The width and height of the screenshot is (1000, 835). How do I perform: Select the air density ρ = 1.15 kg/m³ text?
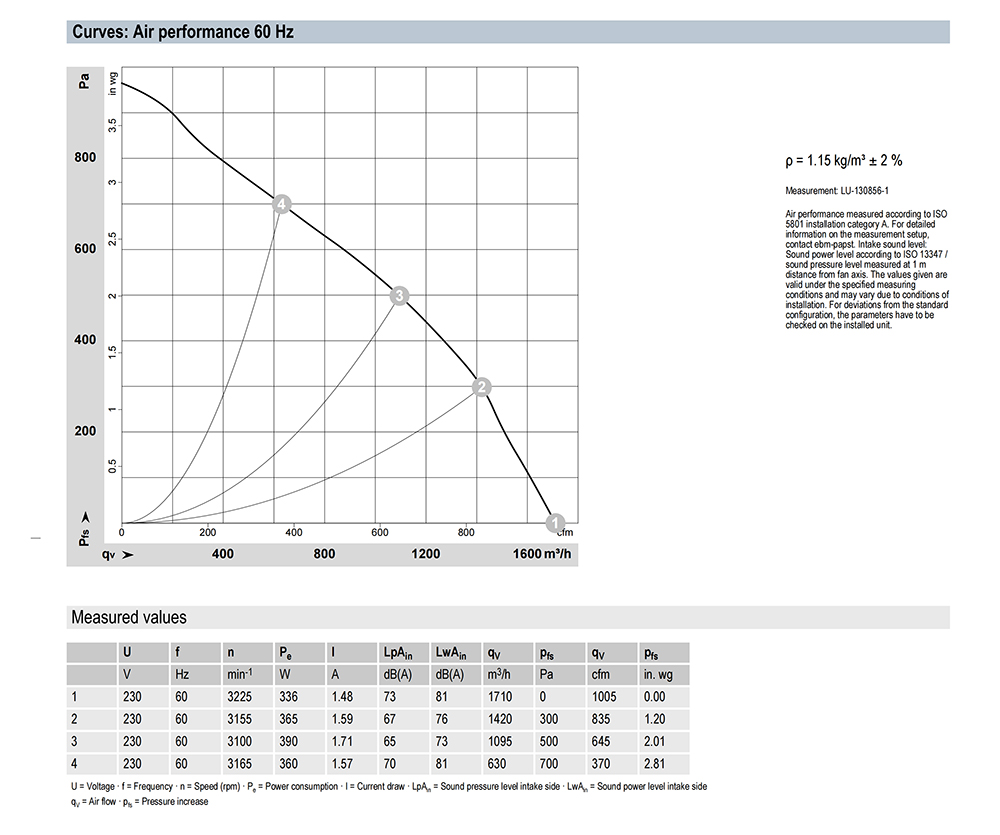pos(844,160)
